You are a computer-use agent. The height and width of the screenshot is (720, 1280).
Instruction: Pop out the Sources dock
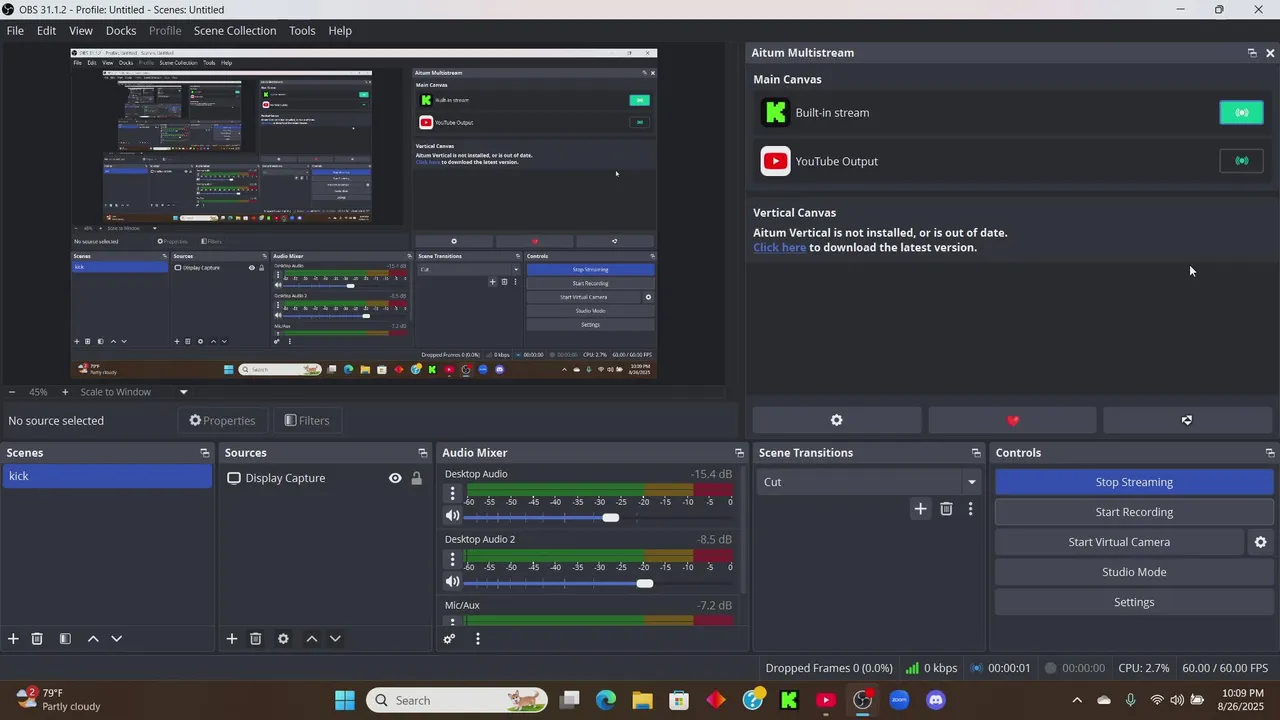(x=423, y=453)
